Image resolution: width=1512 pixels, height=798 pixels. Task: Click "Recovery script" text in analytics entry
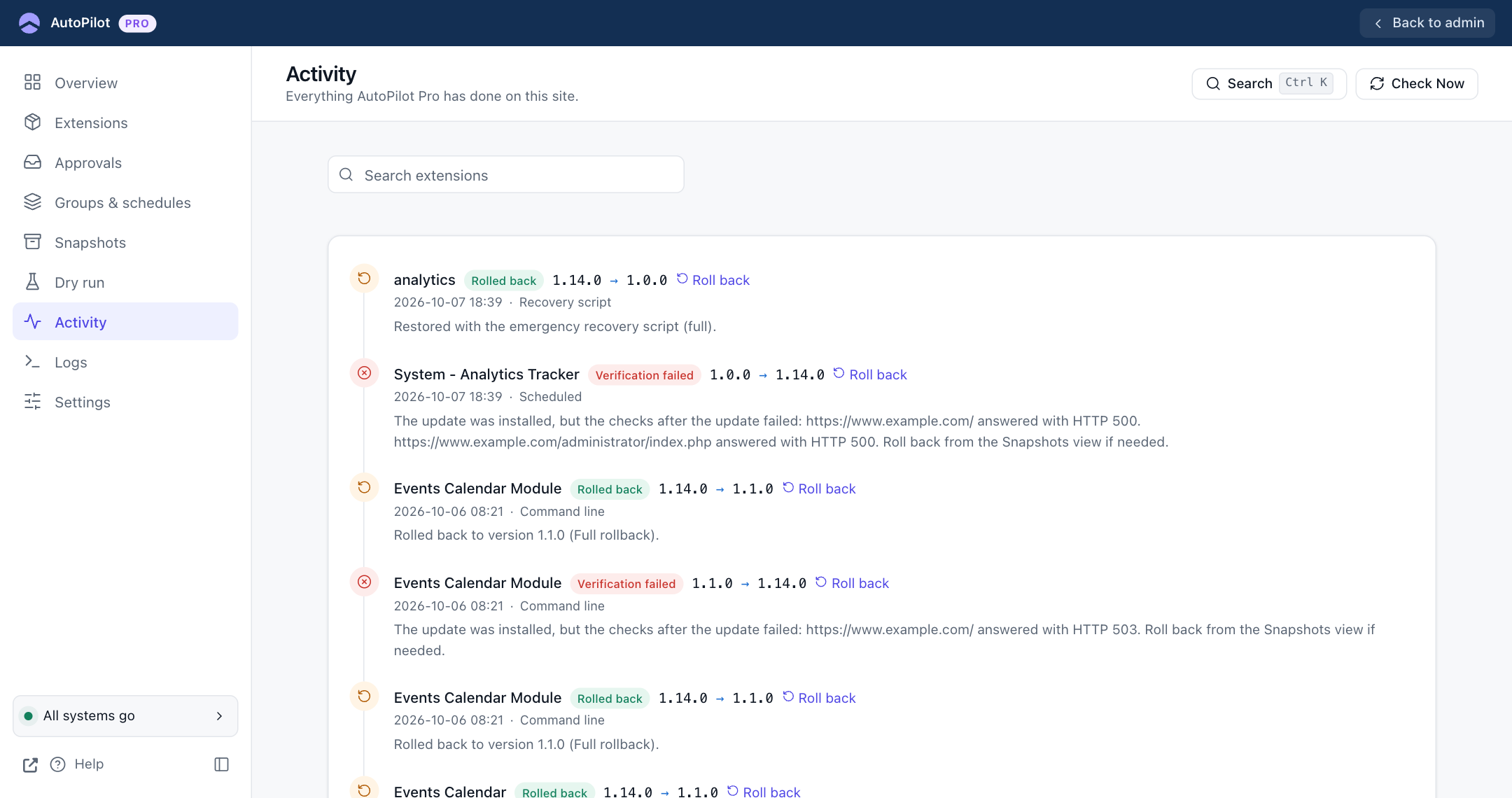click(565, 302)
